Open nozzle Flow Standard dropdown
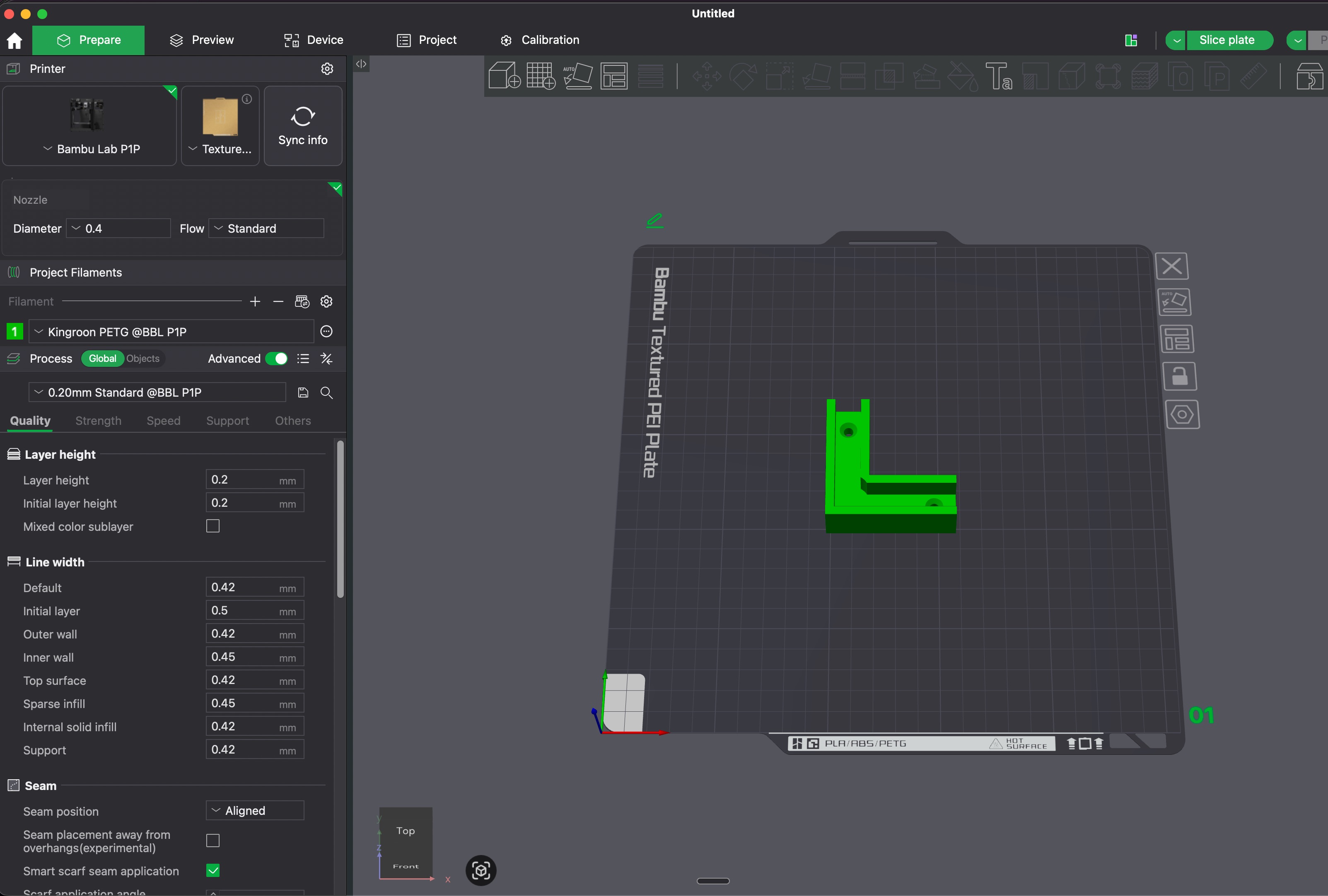This screenshot has width=1328, height=896. point(266,229)
